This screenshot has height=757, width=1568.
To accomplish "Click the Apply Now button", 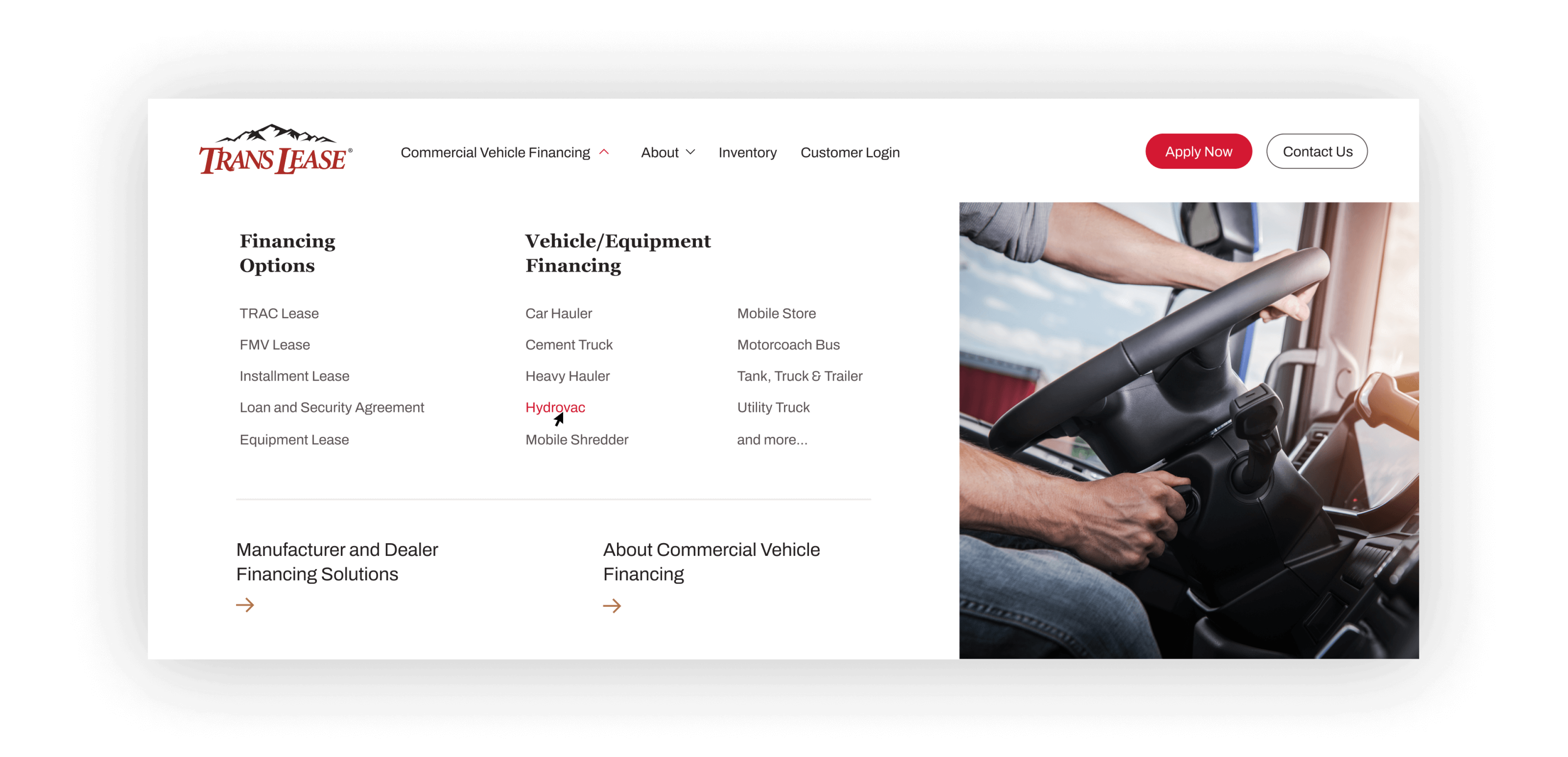I will [x=1198, y=151].
